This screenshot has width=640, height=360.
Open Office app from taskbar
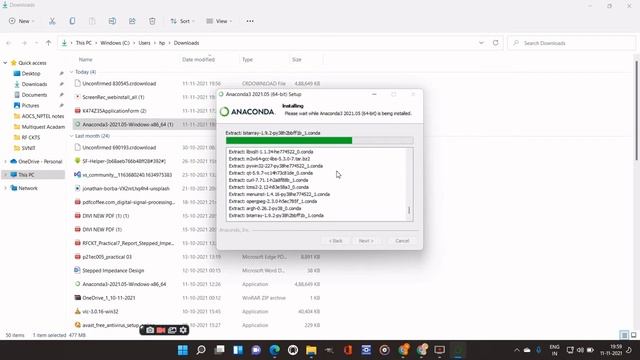[x=348, y=350]
